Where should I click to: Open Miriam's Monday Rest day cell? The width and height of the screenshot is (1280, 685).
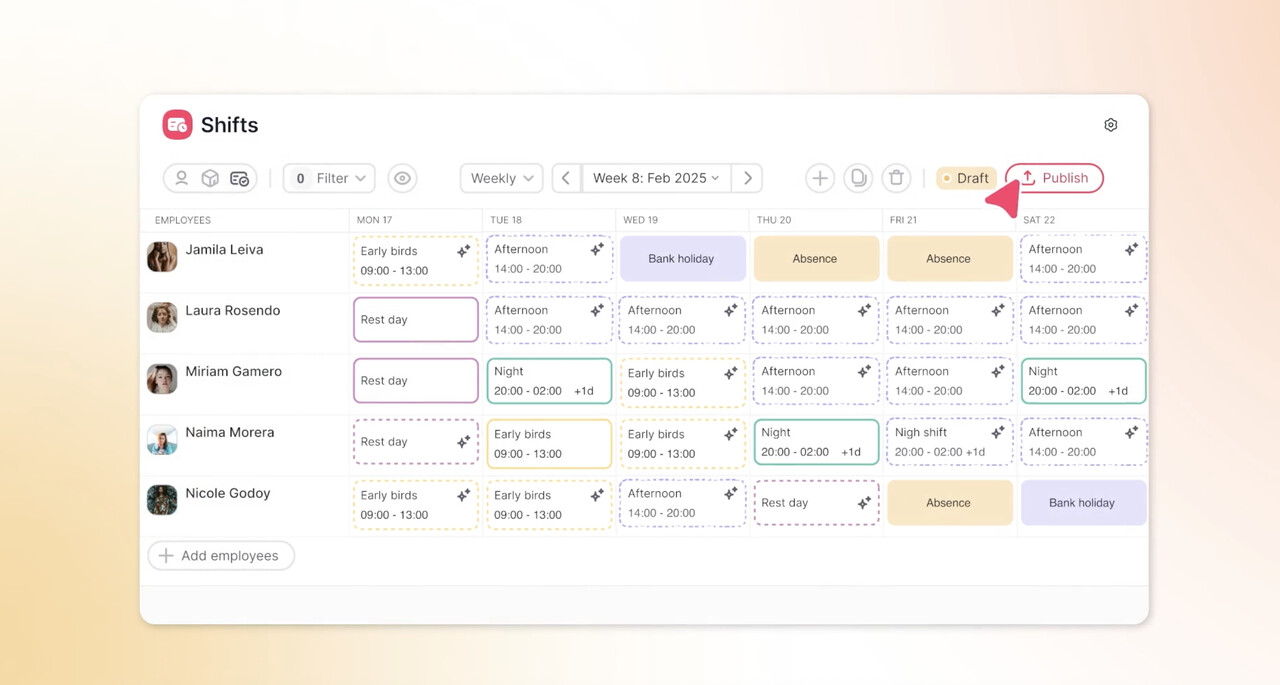pos(416,381)
